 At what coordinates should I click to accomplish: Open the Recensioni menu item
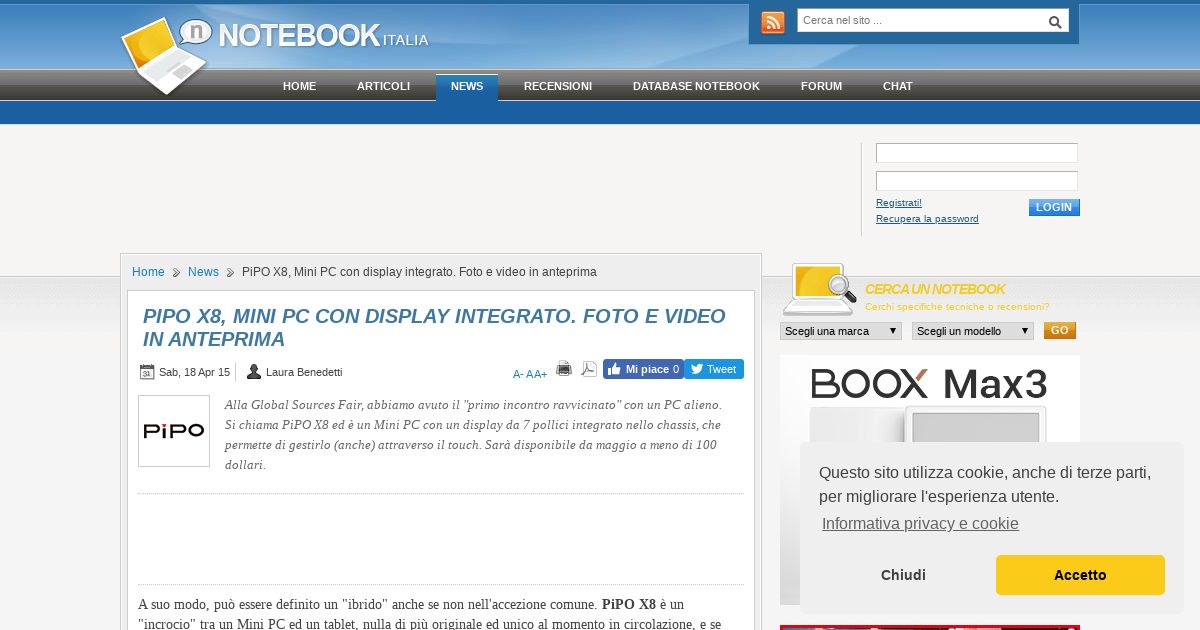click(558, 86)
